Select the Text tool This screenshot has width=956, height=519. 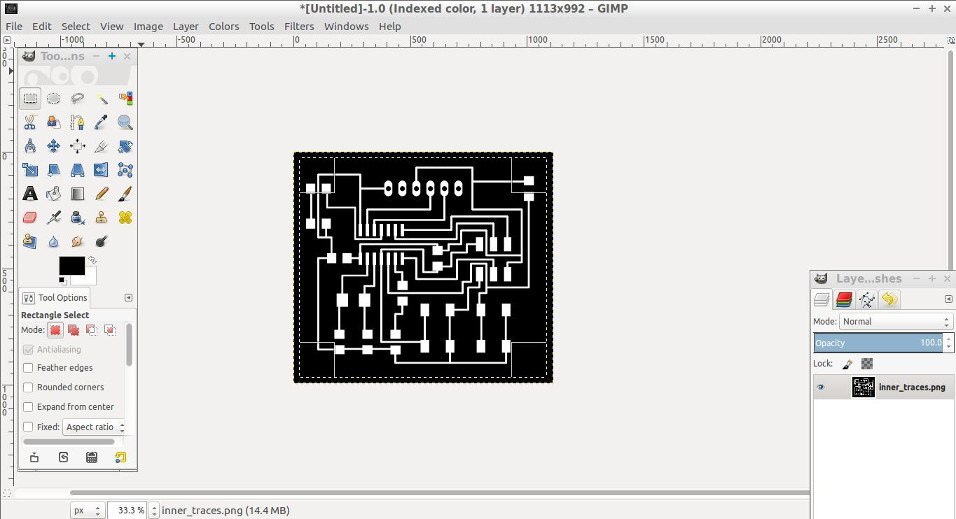[30, 193]
